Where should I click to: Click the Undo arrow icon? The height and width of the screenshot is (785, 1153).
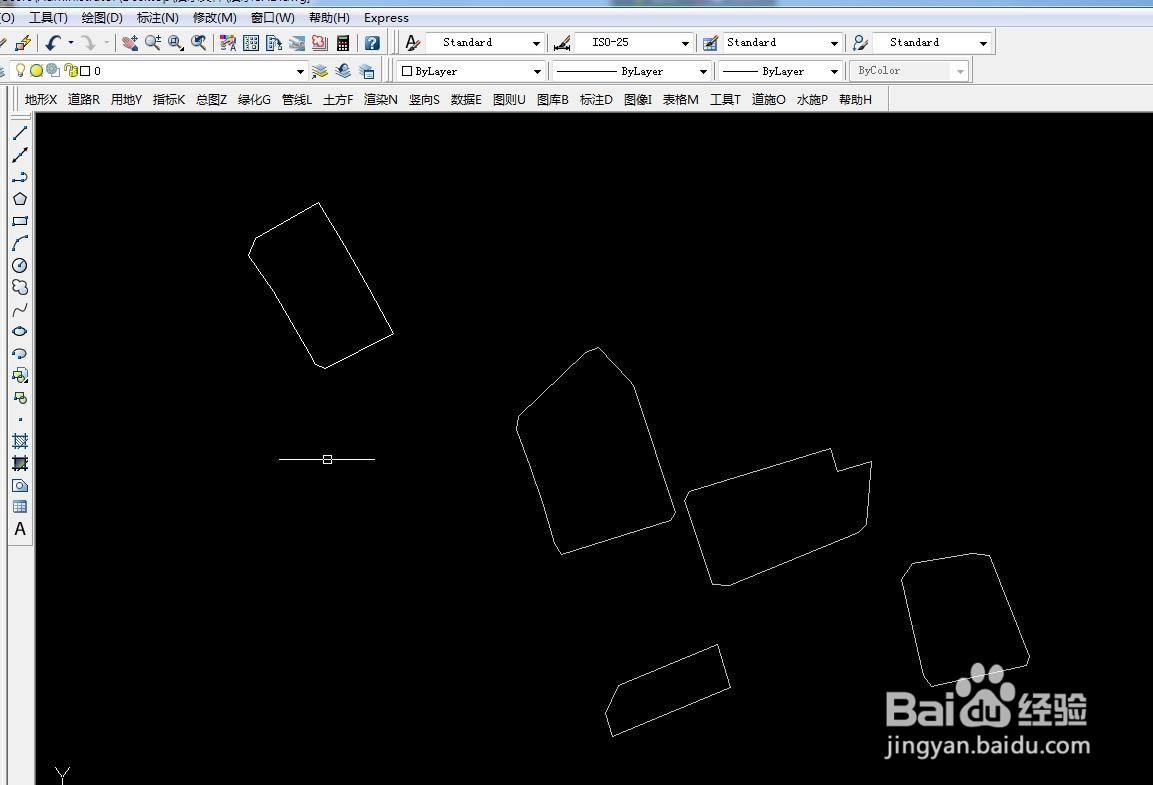click(53, 43)
